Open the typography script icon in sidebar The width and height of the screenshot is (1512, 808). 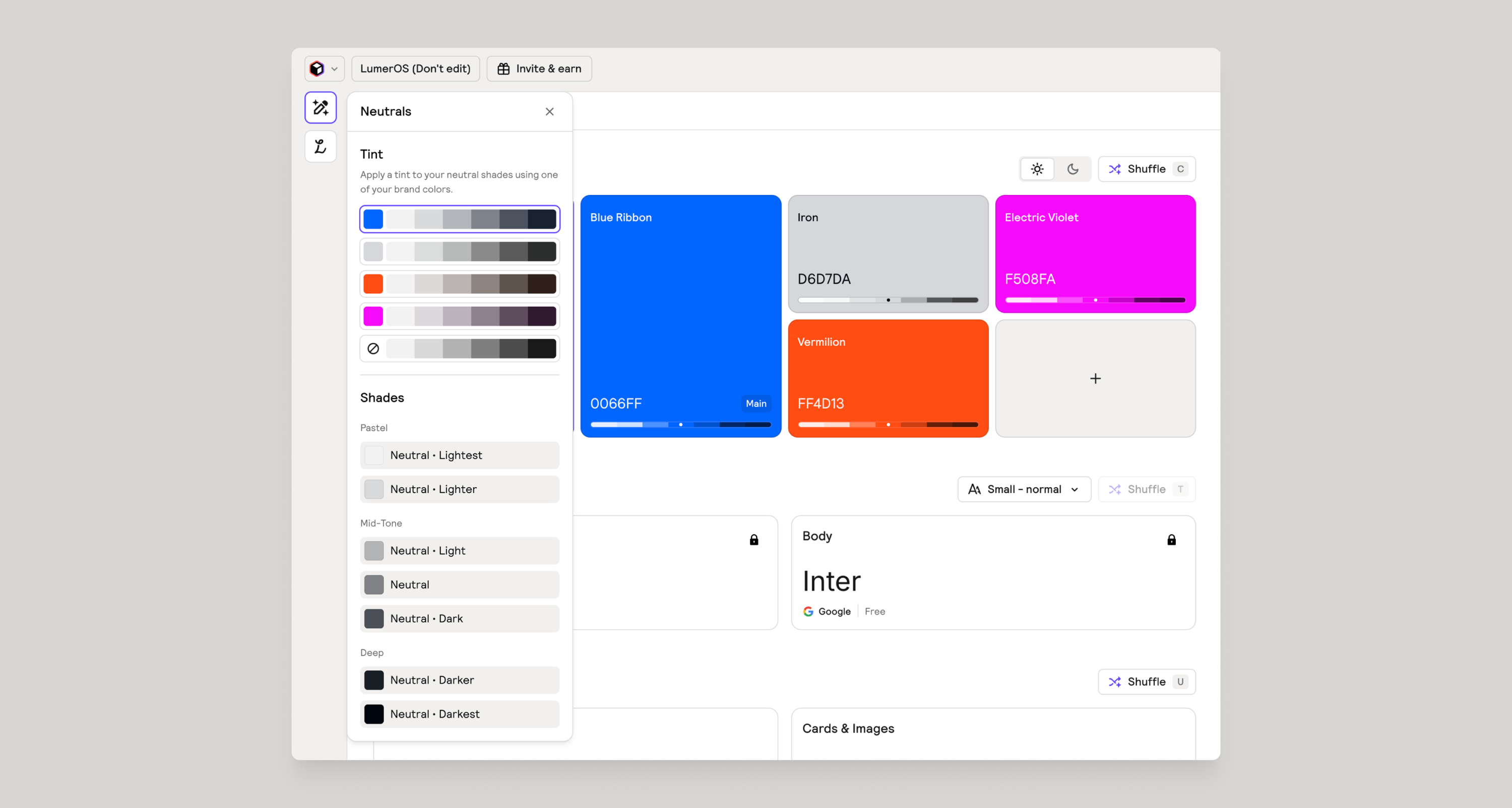tap(321, 146)
